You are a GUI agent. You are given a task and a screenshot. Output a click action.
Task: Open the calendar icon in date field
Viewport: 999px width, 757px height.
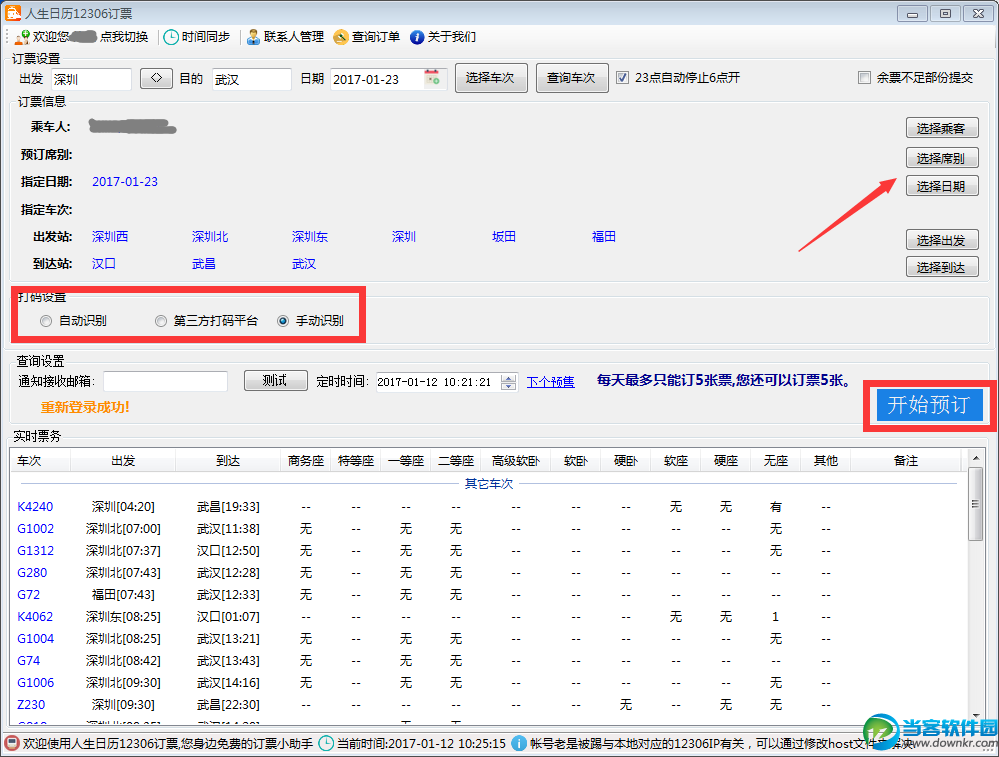(x=433, y=78)
